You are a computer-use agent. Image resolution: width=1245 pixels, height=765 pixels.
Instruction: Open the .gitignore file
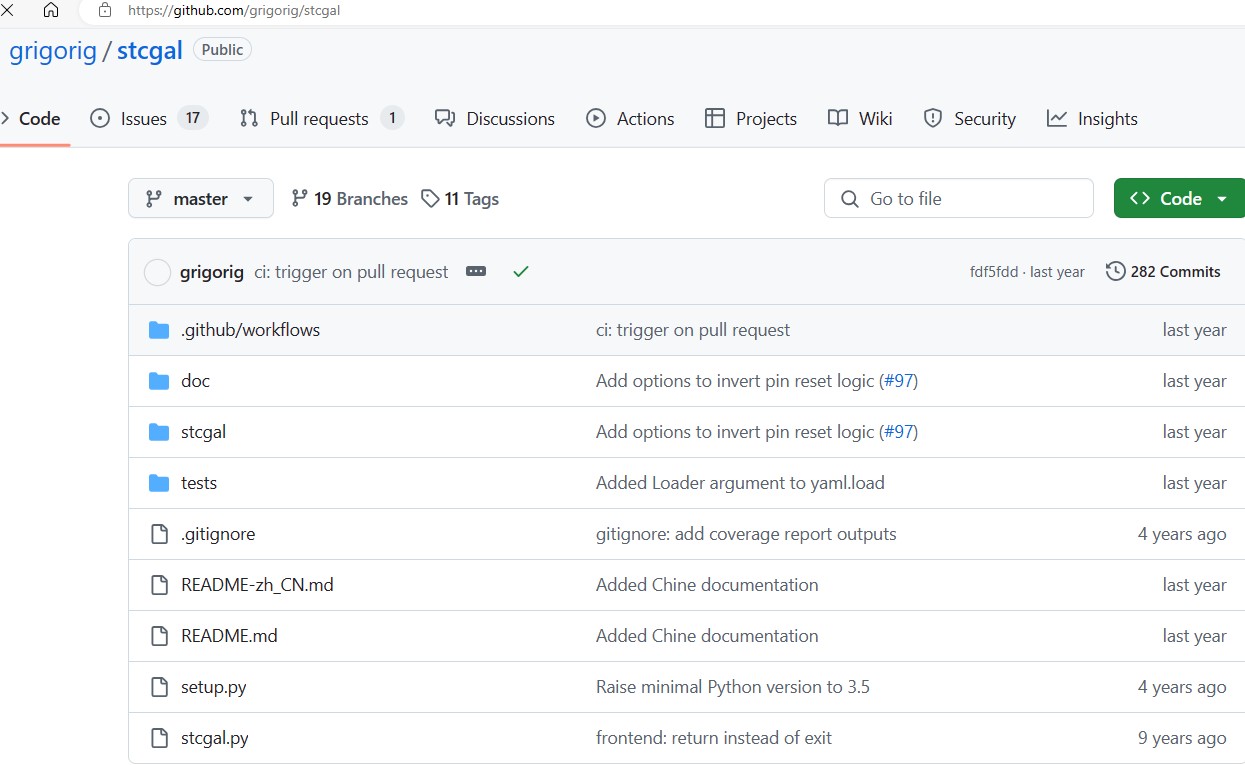tap(218, 534)
